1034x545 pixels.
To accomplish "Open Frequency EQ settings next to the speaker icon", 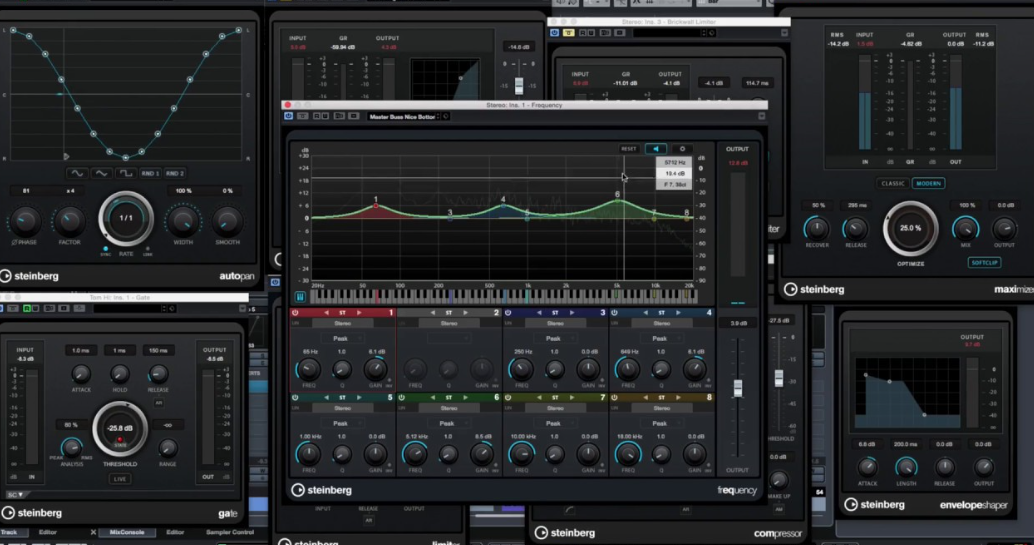I will pyautogui.click(x=683, y=149).
